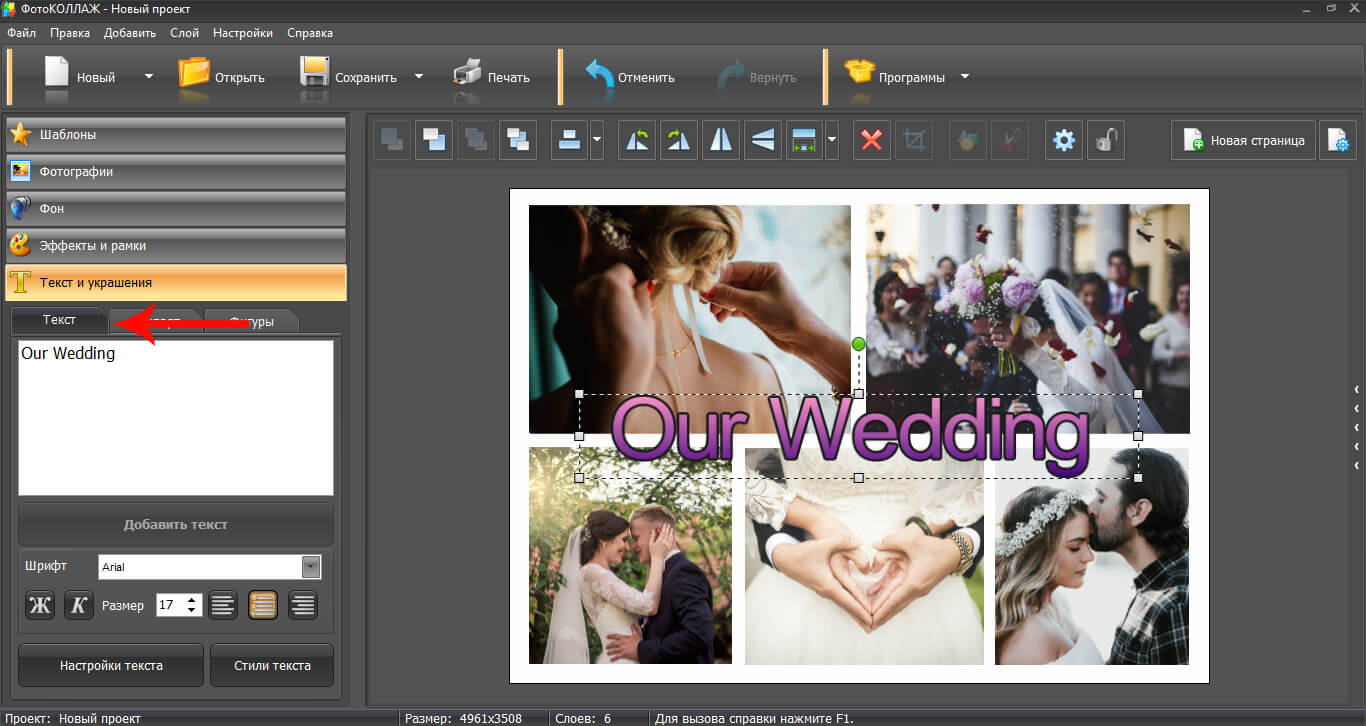Viewport: 1366px width, 726px height.
Task: Open the align objects dropdown arrow
Action: (597, 140)
